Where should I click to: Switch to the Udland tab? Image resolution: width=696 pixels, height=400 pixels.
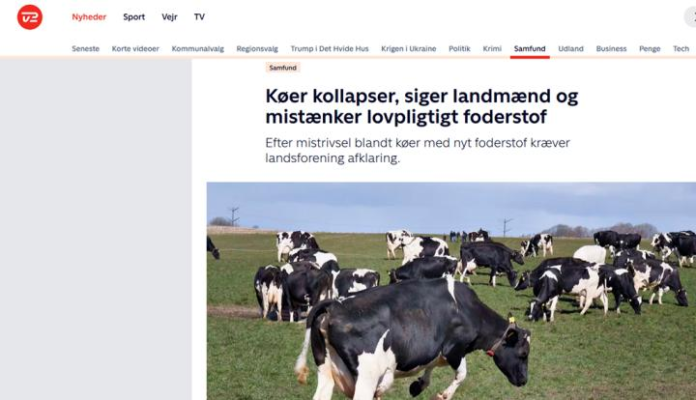pos(571,49)
